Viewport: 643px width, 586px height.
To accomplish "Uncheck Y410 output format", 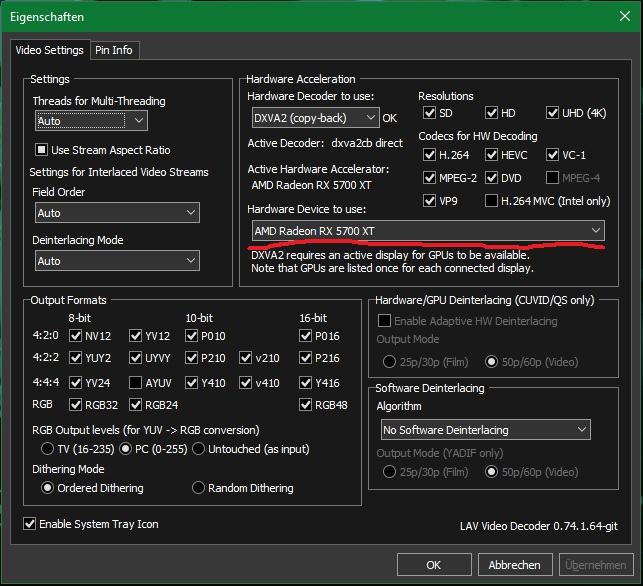I will [192, 383].
